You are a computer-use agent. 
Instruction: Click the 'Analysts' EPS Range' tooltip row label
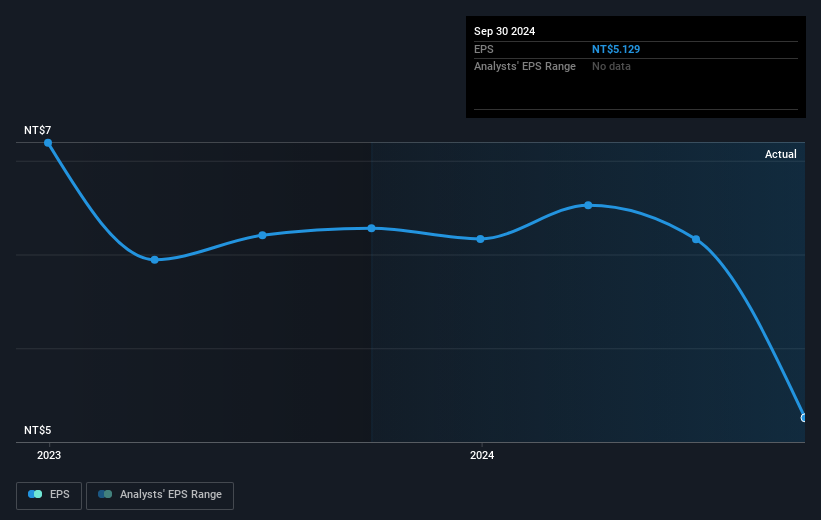pos(525,67)
